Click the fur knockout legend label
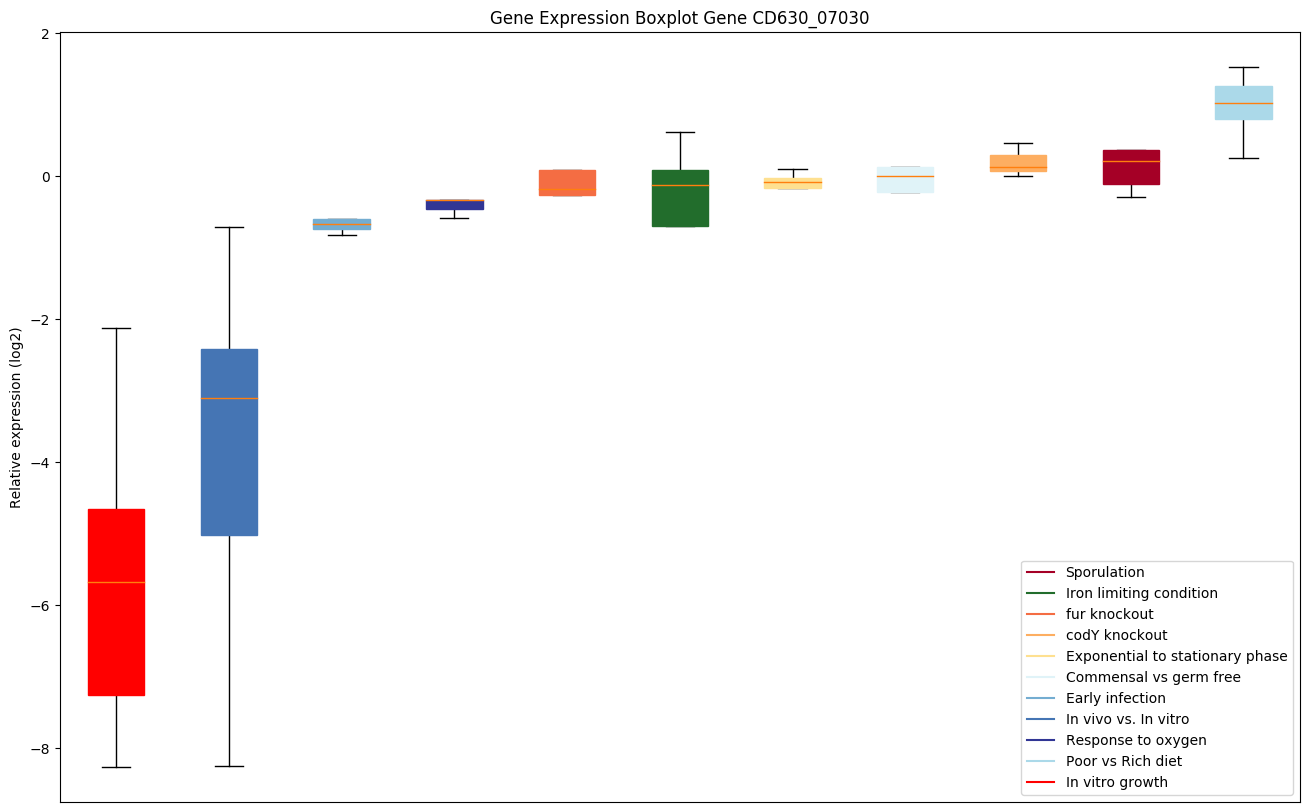 1109,614
